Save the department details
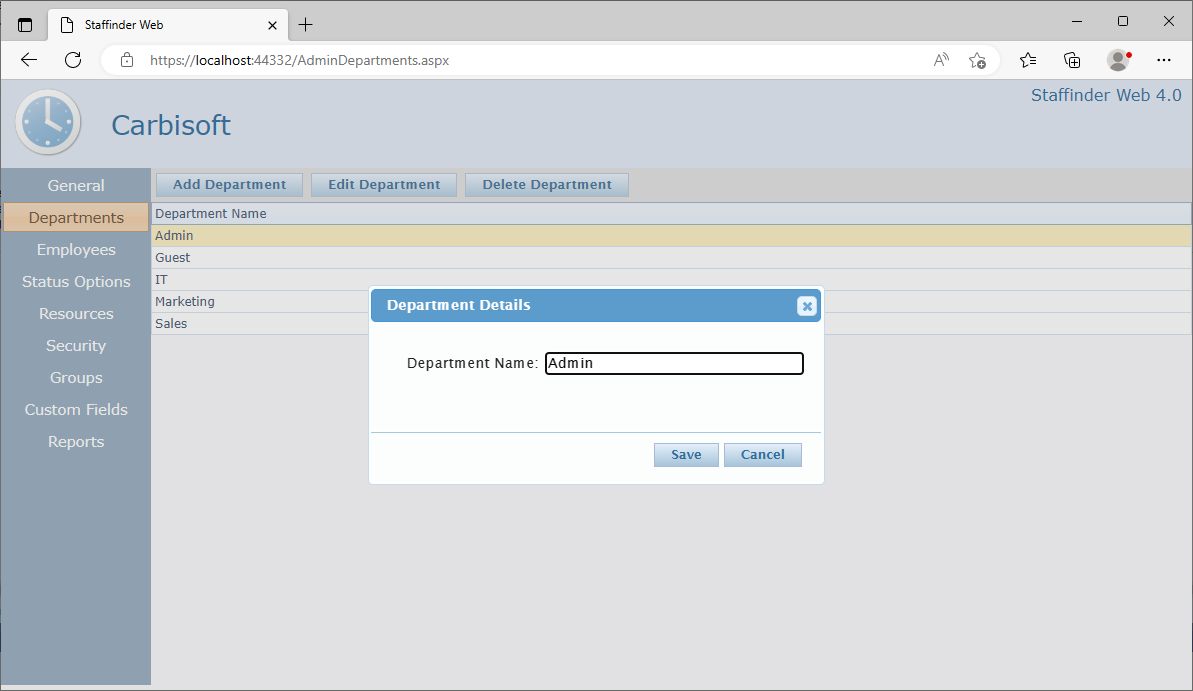The image size is (1193, 691). point(686,455)
